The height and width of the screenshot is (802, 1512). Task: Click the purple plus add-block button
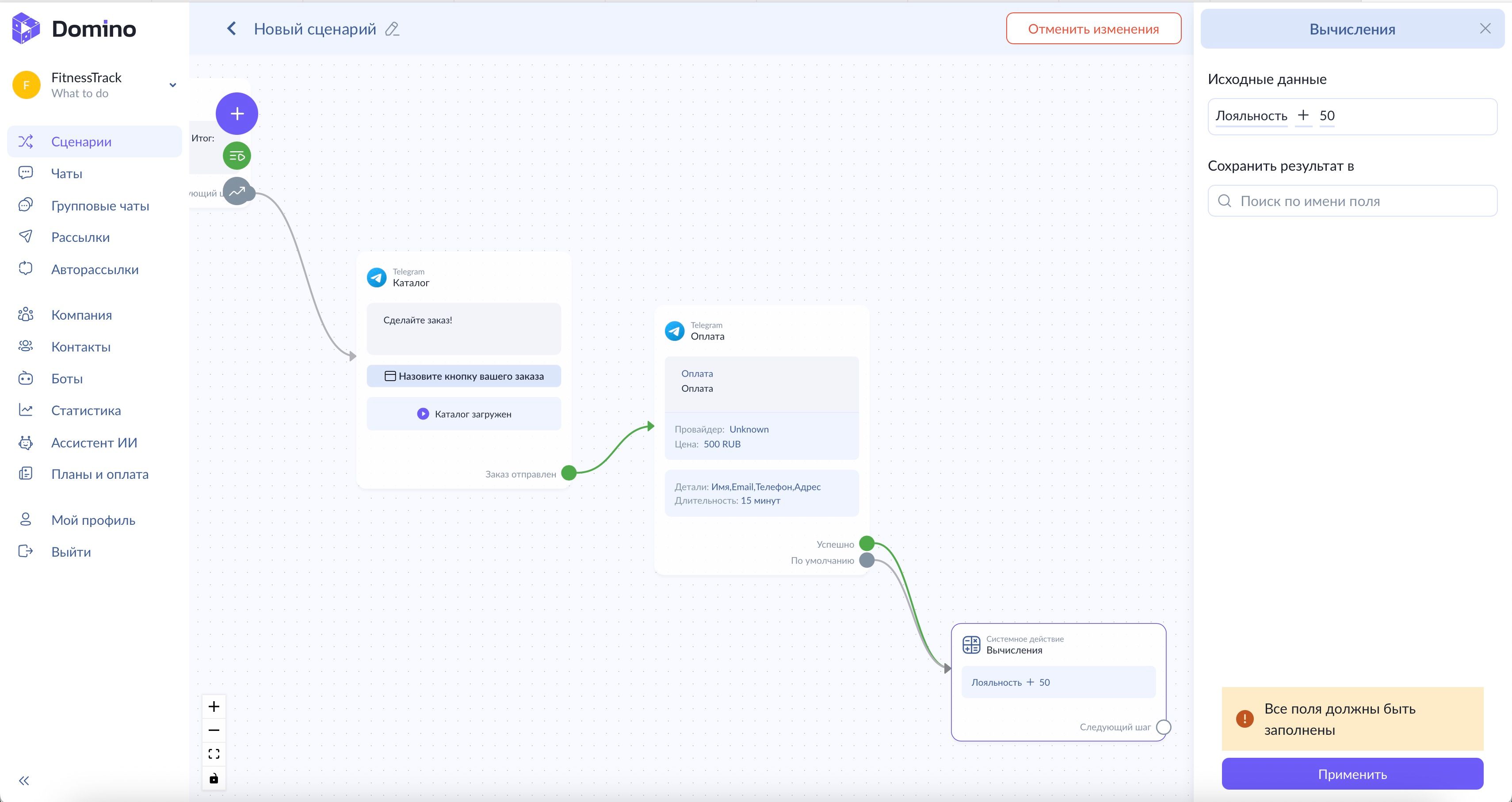[237, 113]
